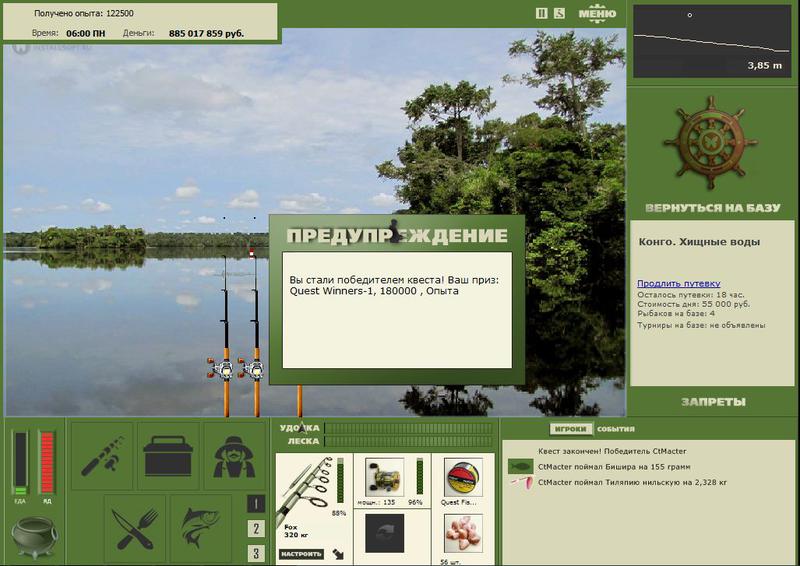This screenshot has height=566, width=800.
Task: Open the fishing rod tackle icon
Action: coord(103,456)
